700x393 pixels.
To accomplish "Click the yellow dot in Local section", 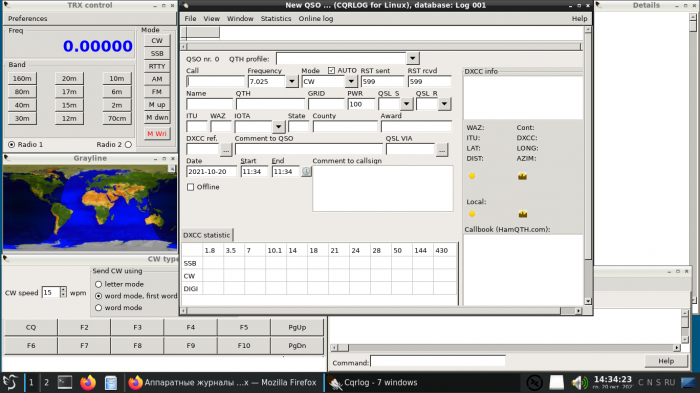I will (x=472, y=214).
